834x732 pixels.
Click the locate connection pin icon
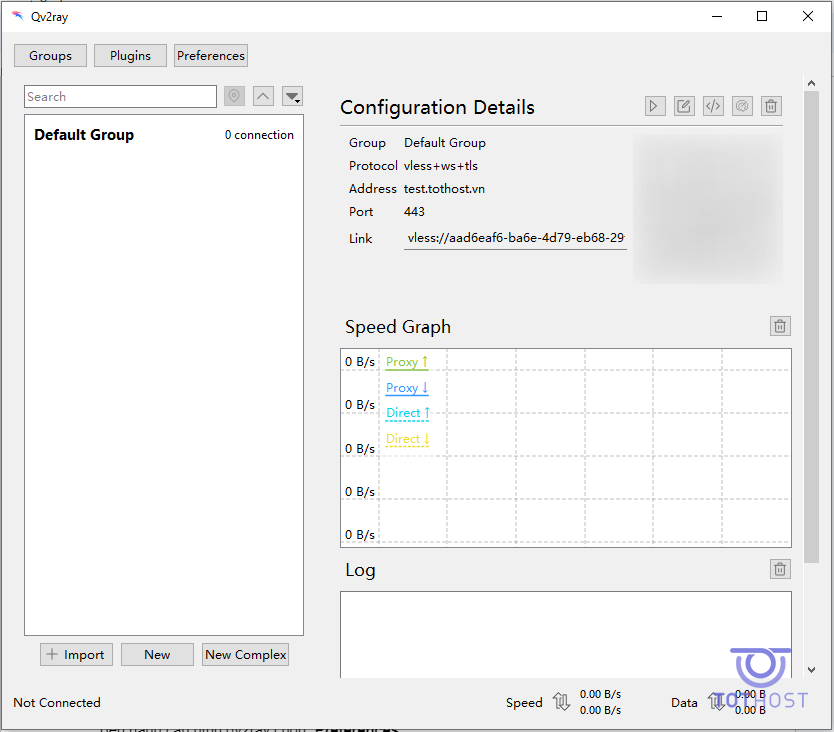tap(234, 96)
